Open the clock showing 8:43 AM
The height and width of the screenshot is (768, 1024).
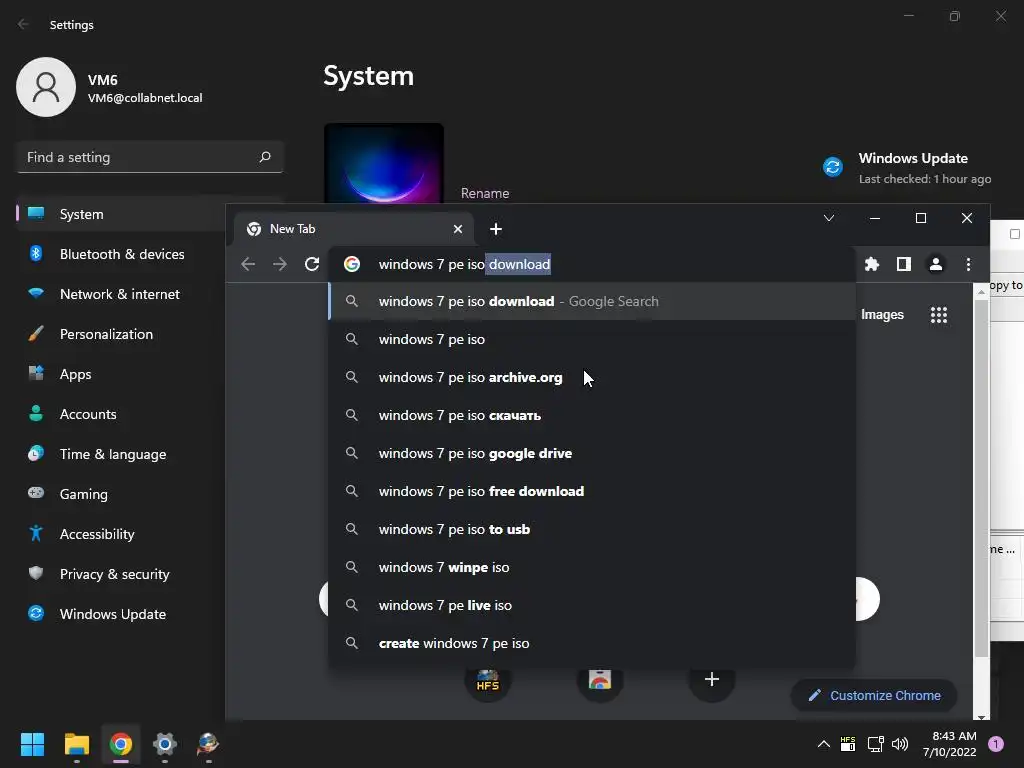[949, 744]
